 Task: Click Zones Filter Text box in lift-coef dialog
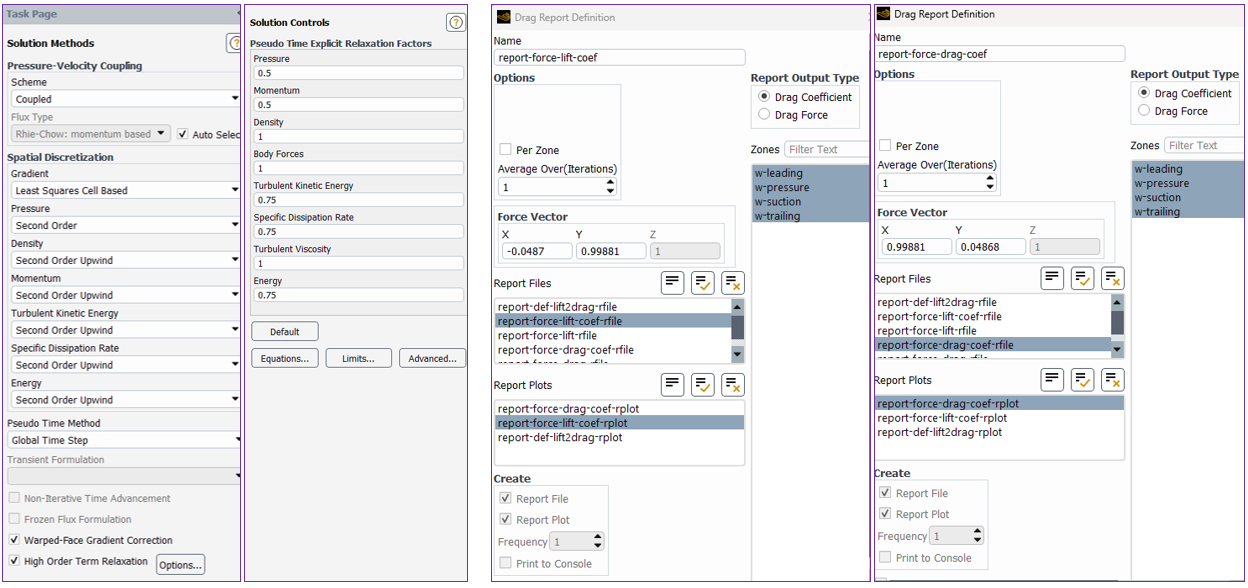826,149
